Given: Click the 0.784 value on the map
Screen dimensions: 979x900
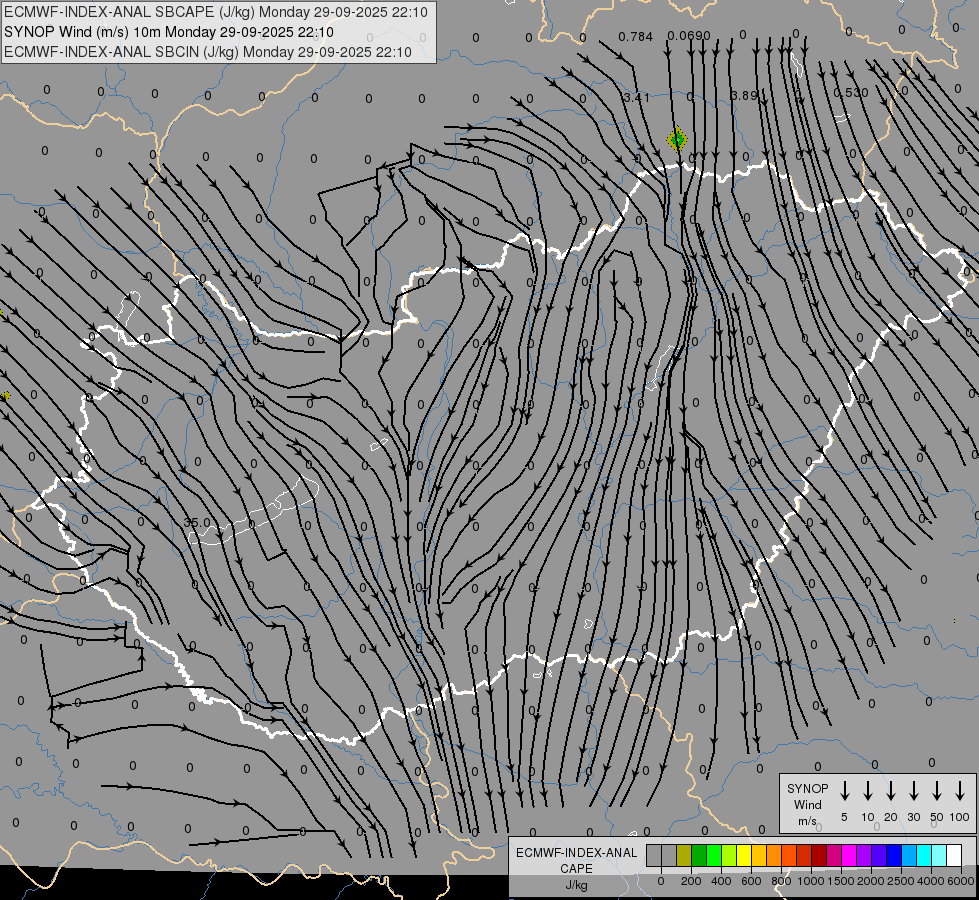Looking at the screenshot, I should point(636,36).
